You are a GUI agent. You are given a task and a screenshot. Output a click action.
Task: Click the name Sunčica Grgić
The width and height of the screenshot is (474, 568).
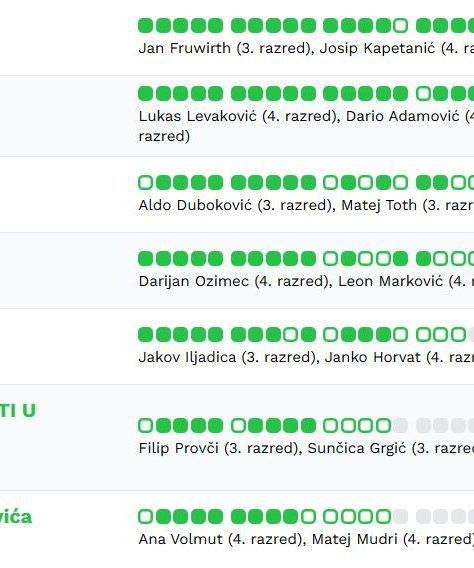pos(357,448)
